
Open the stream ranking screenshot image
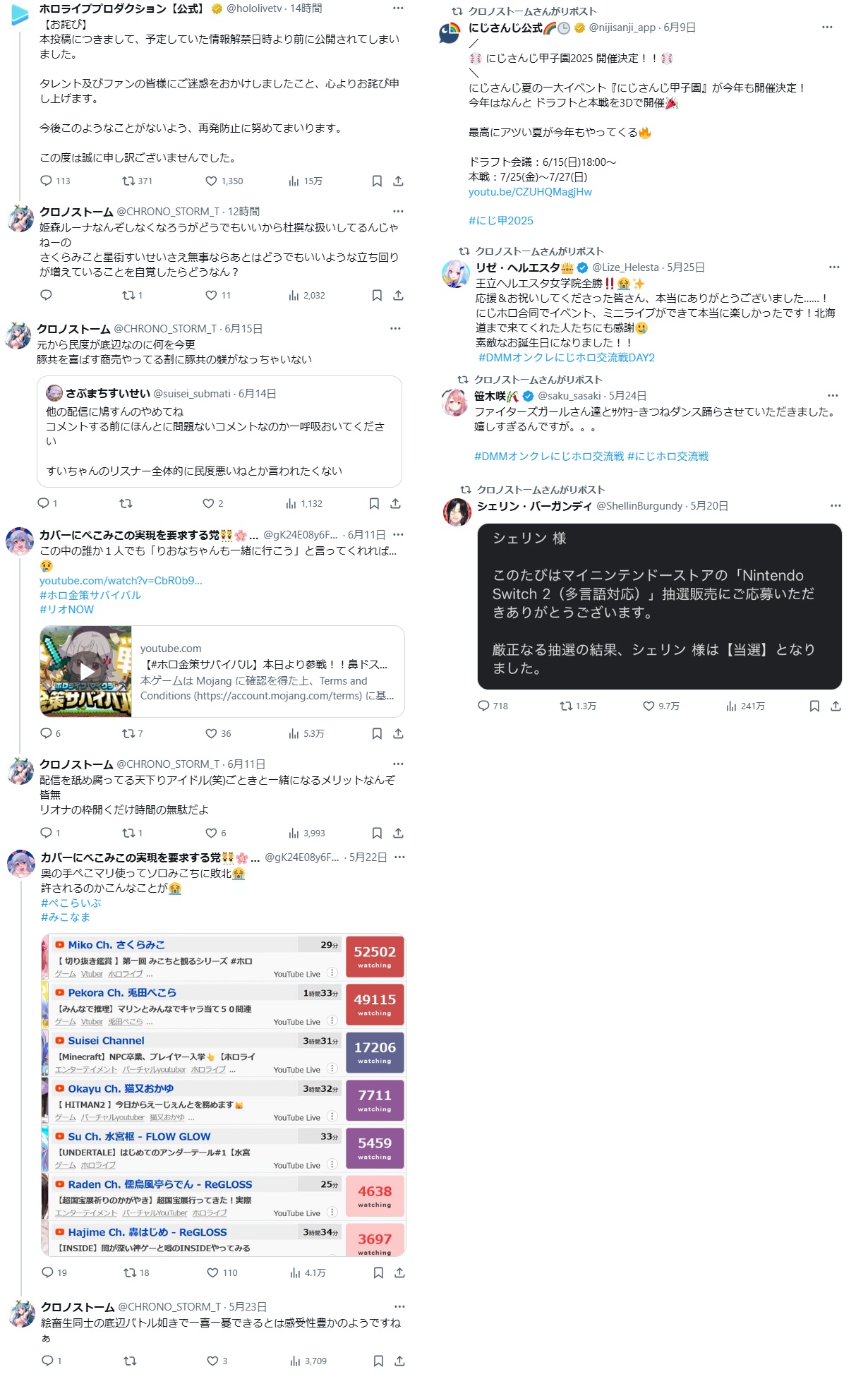click(224, 1095)
